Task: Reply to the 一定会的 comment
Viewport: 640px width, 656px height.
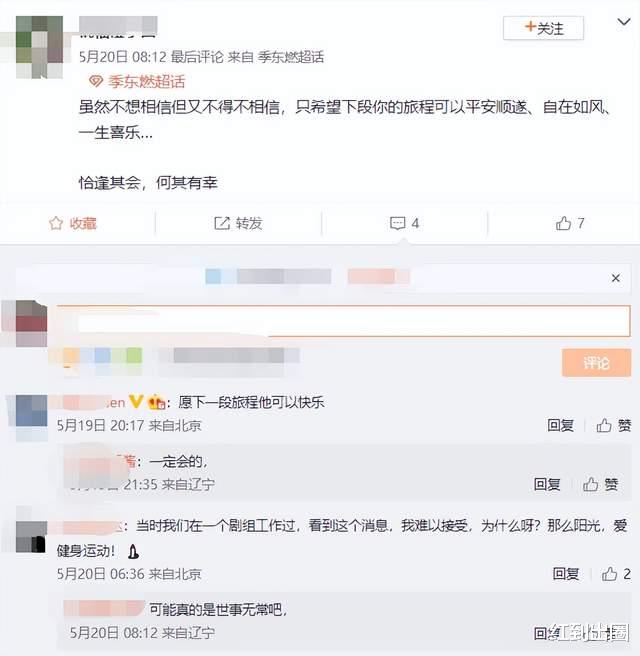Action: 547,484
